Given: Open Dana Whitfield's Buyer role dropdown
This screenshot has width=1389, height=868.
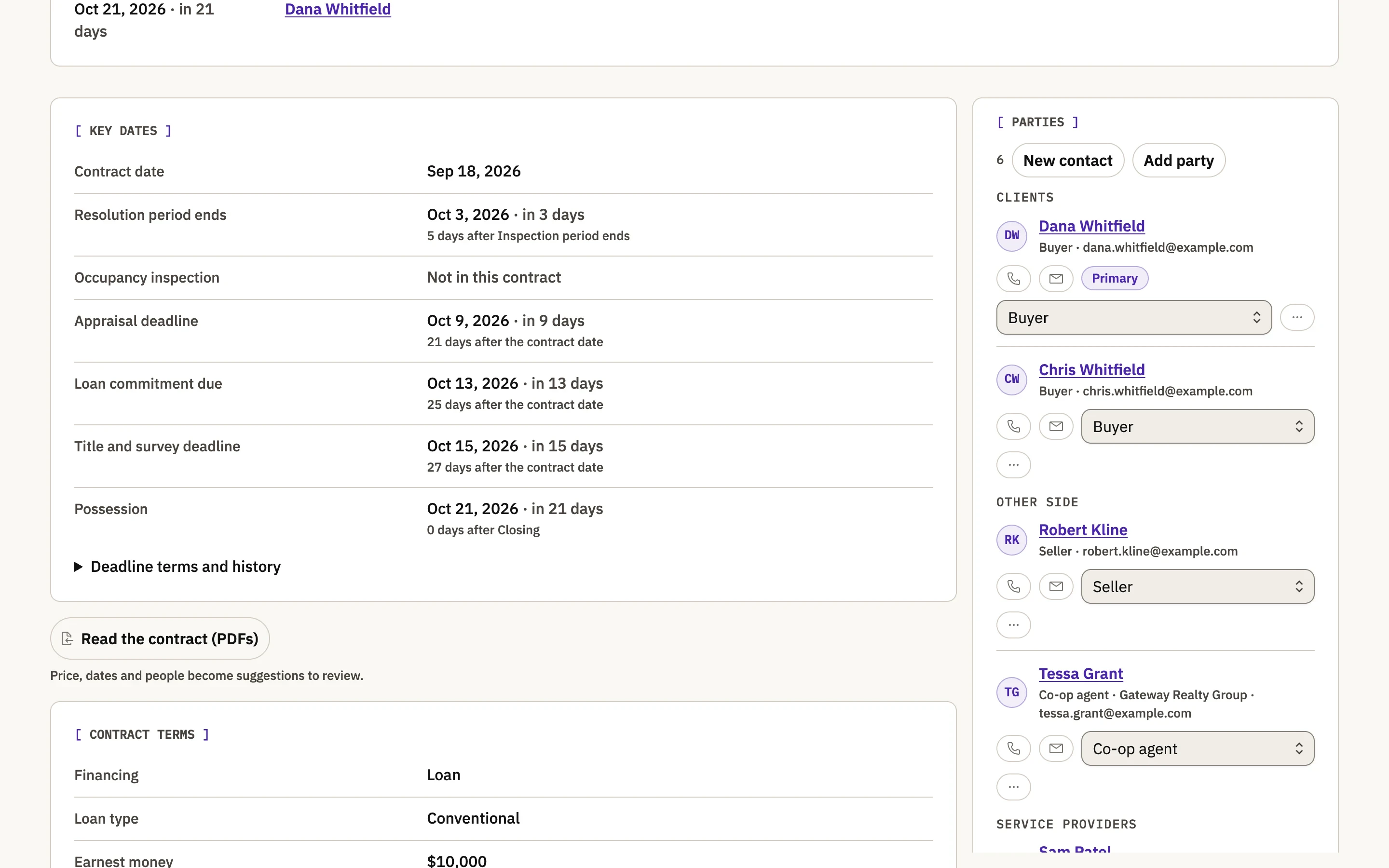Looking at the screenshot, I should click(1133, 317).
